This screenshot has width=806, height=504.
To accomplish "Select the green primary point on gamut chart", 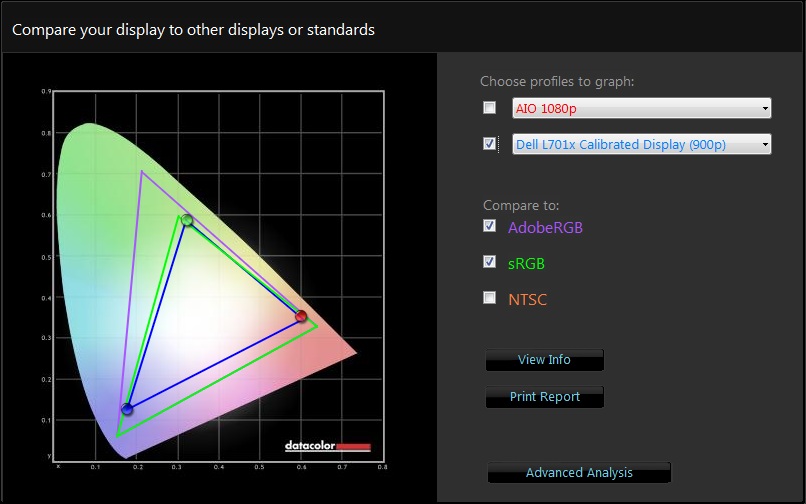I will point(187,220).
